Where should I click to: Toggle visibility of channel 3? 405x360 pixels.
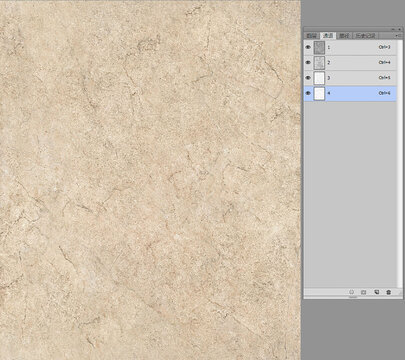[308, 78]
